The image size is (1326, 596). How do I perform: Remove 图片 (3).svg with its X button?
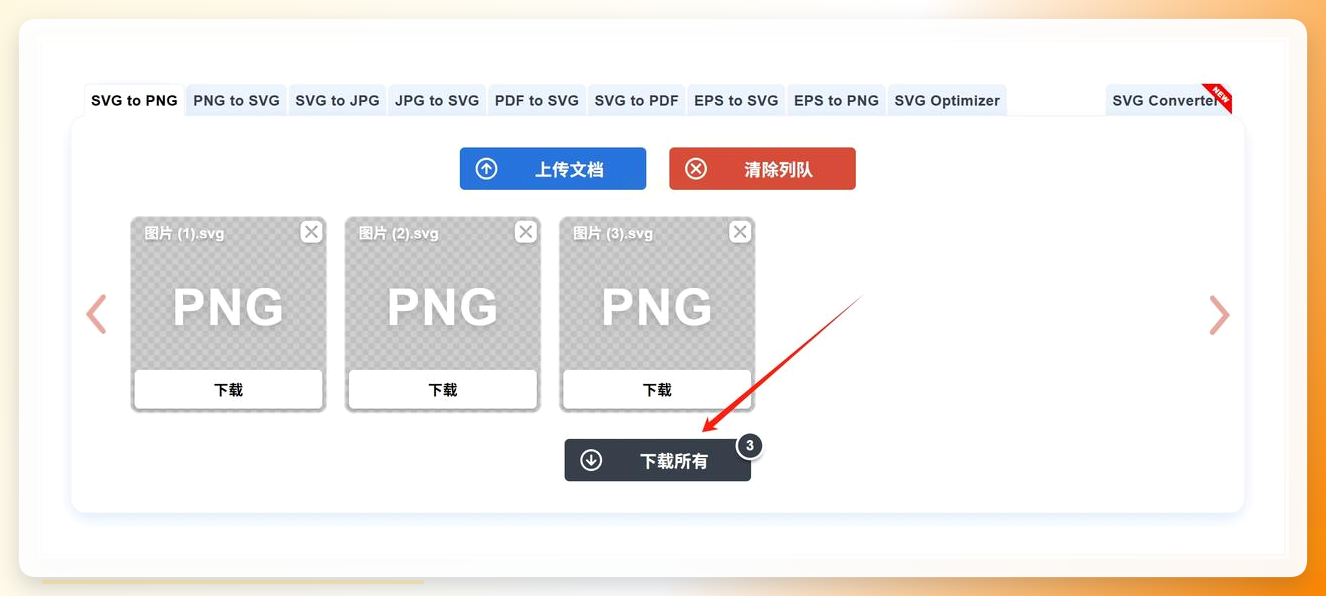pos(740,232)
